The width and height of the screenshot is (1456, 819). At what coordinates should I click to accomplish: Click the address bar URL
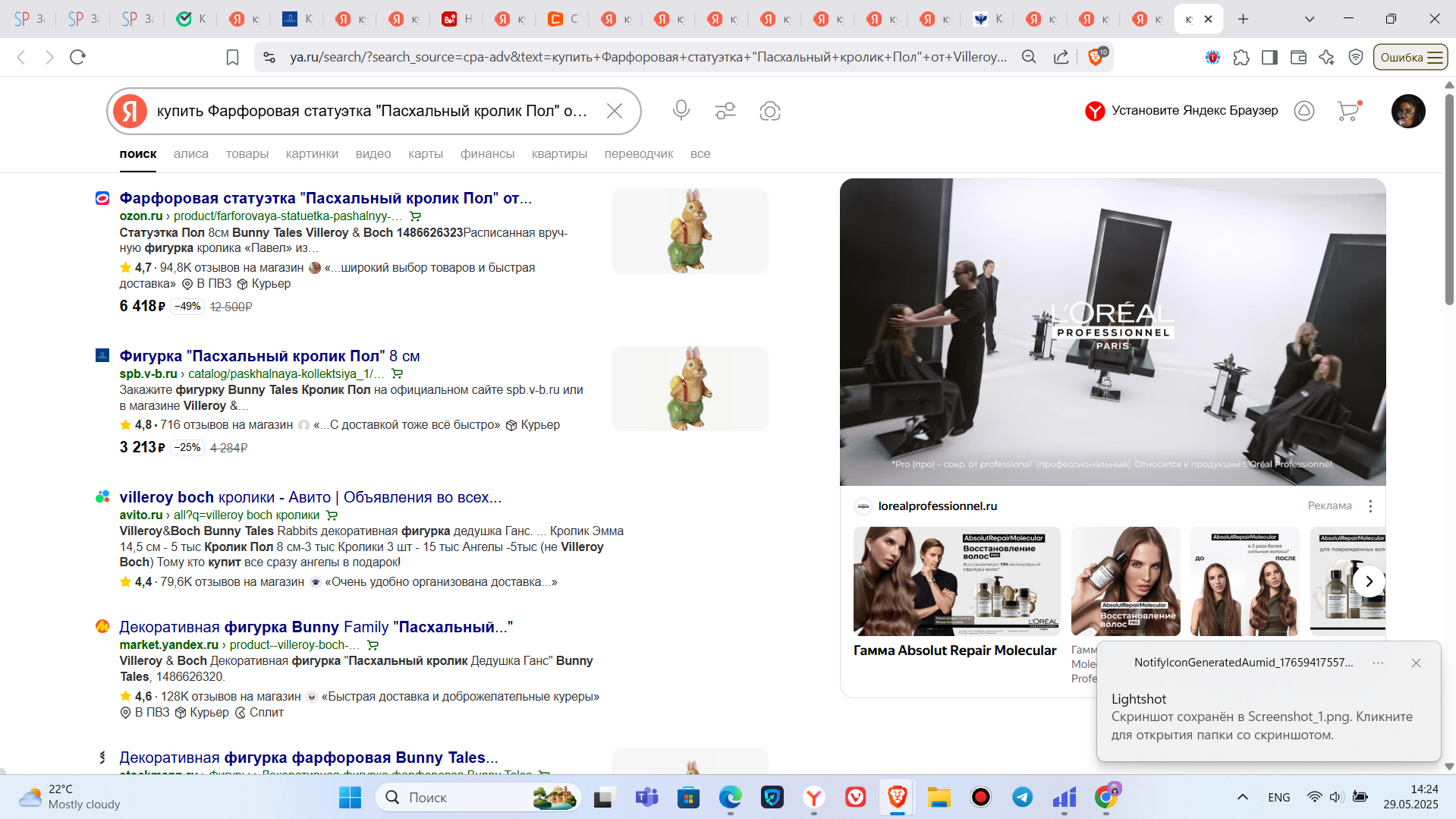(649, 57)
